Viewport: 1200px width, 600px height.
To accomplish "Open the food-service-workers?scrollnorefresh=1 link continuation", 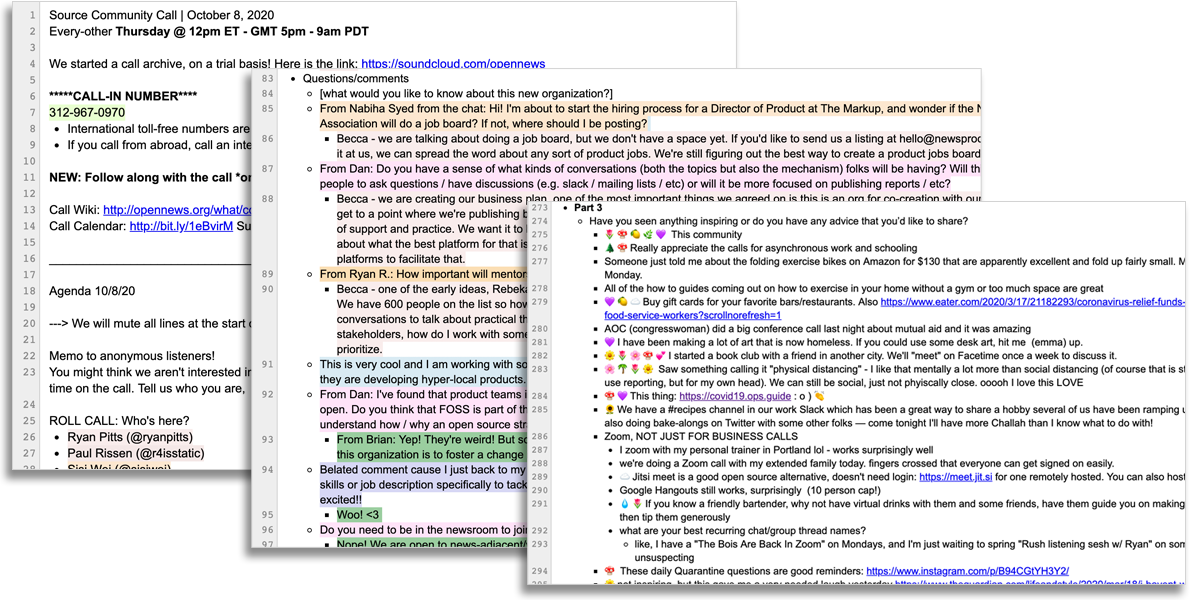I will 693,315.
